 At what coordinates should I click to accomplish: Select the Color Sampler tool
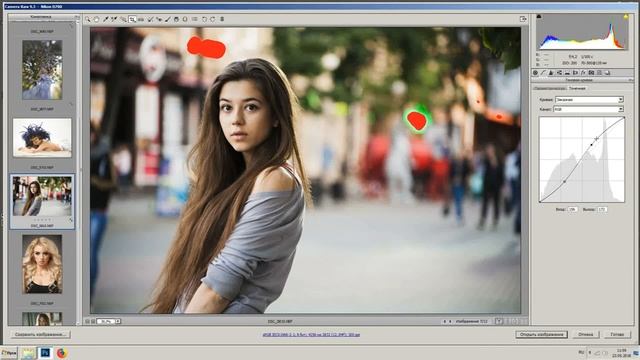coord(114,19)
